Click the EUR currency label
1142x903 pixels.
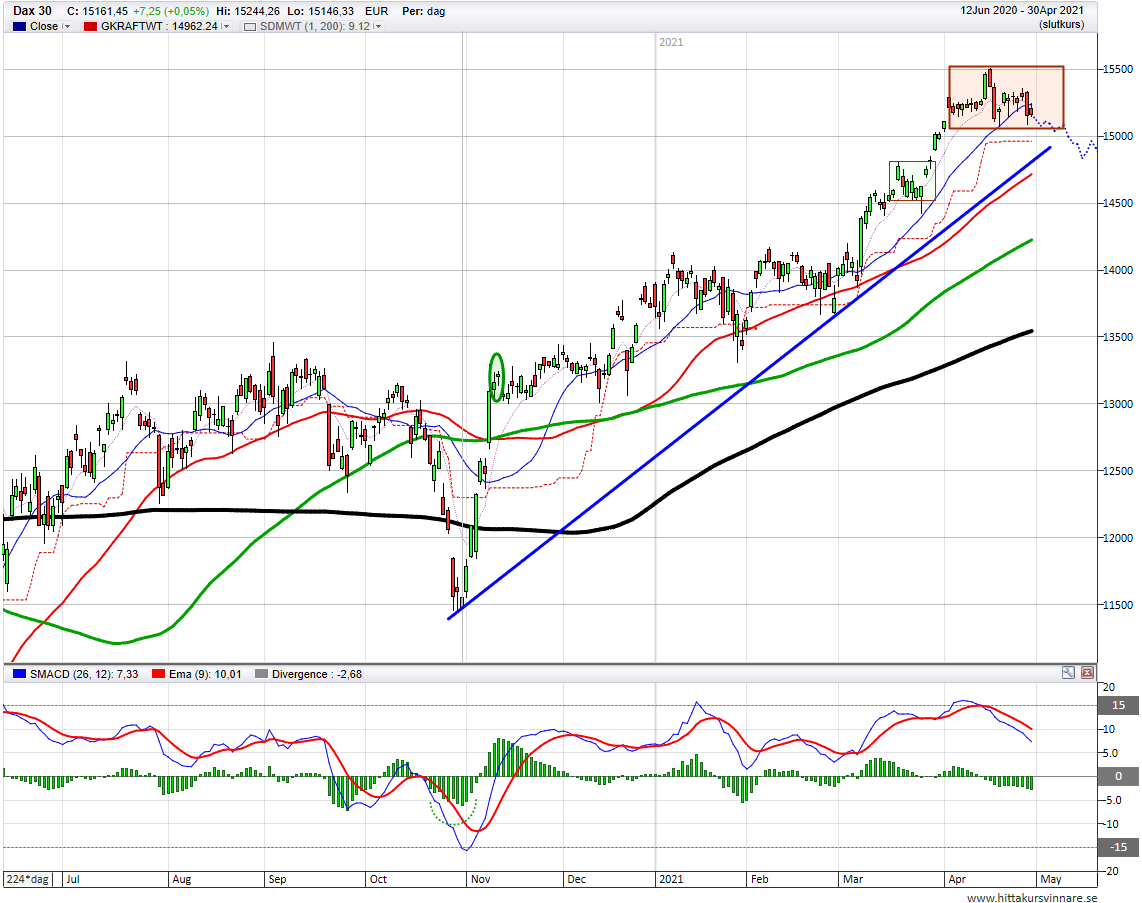[x=377, y=12]
